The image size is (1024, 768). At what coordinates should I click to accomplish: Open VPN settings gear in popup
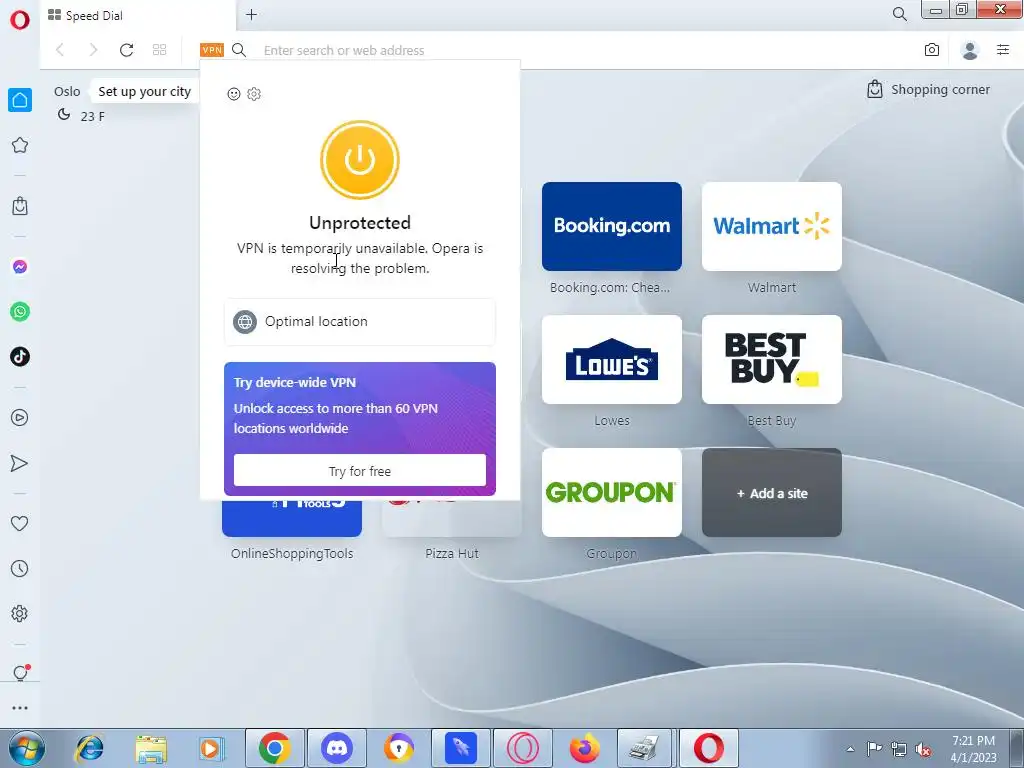254,94
